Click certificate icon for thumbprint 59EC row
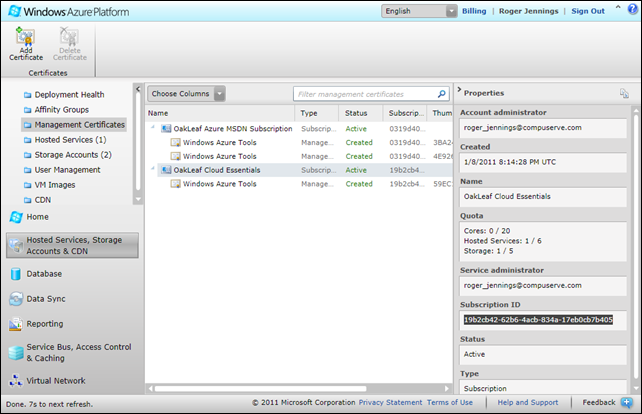The width and height of the screenshot is (642, 414). 176,184
